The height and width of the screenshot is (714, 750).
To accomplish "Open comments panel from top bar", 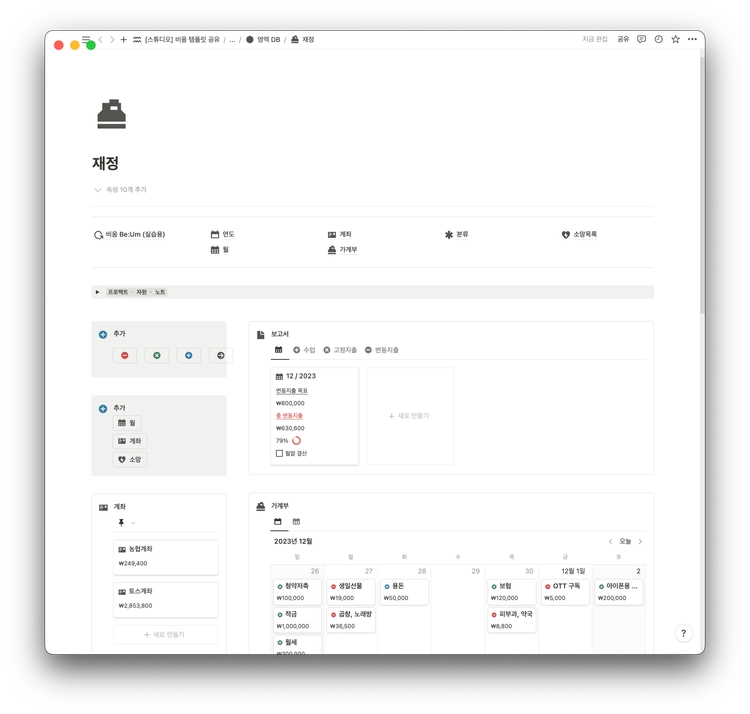I will [641, 39].
